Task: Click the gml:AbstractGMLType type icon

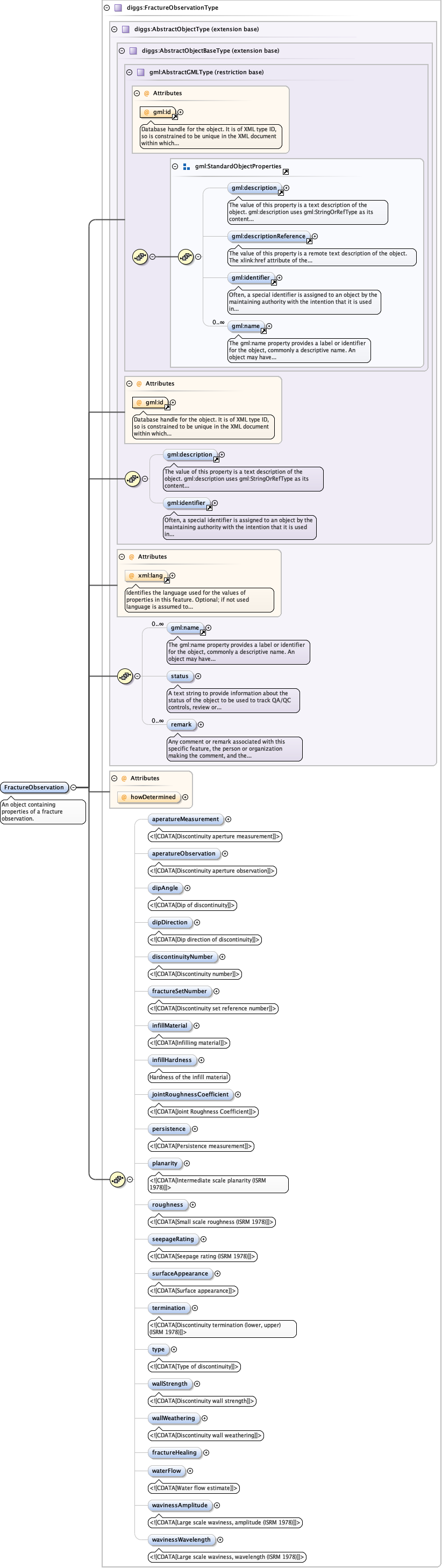Action: point(141,72)
